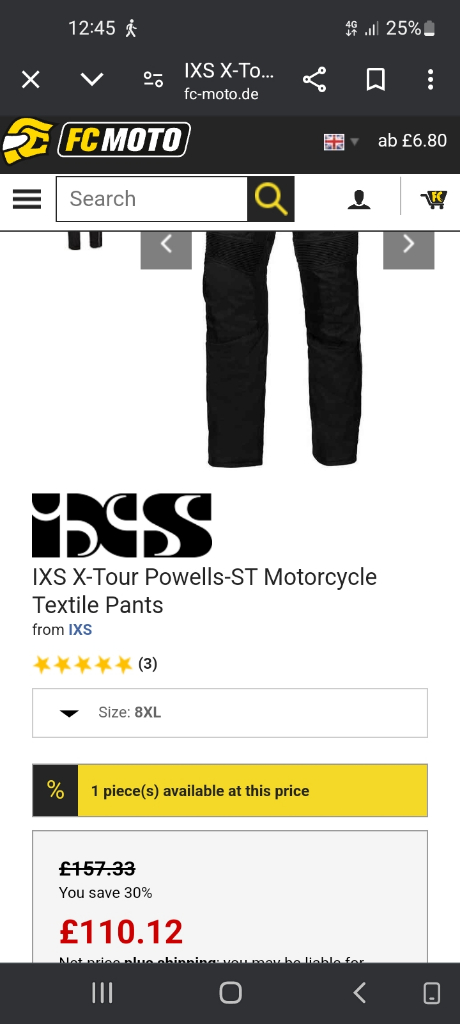Tap Android recent apps navigation button
This screenshot has width=460, height=1024.
pyautogui.click(x=102, y=993)
